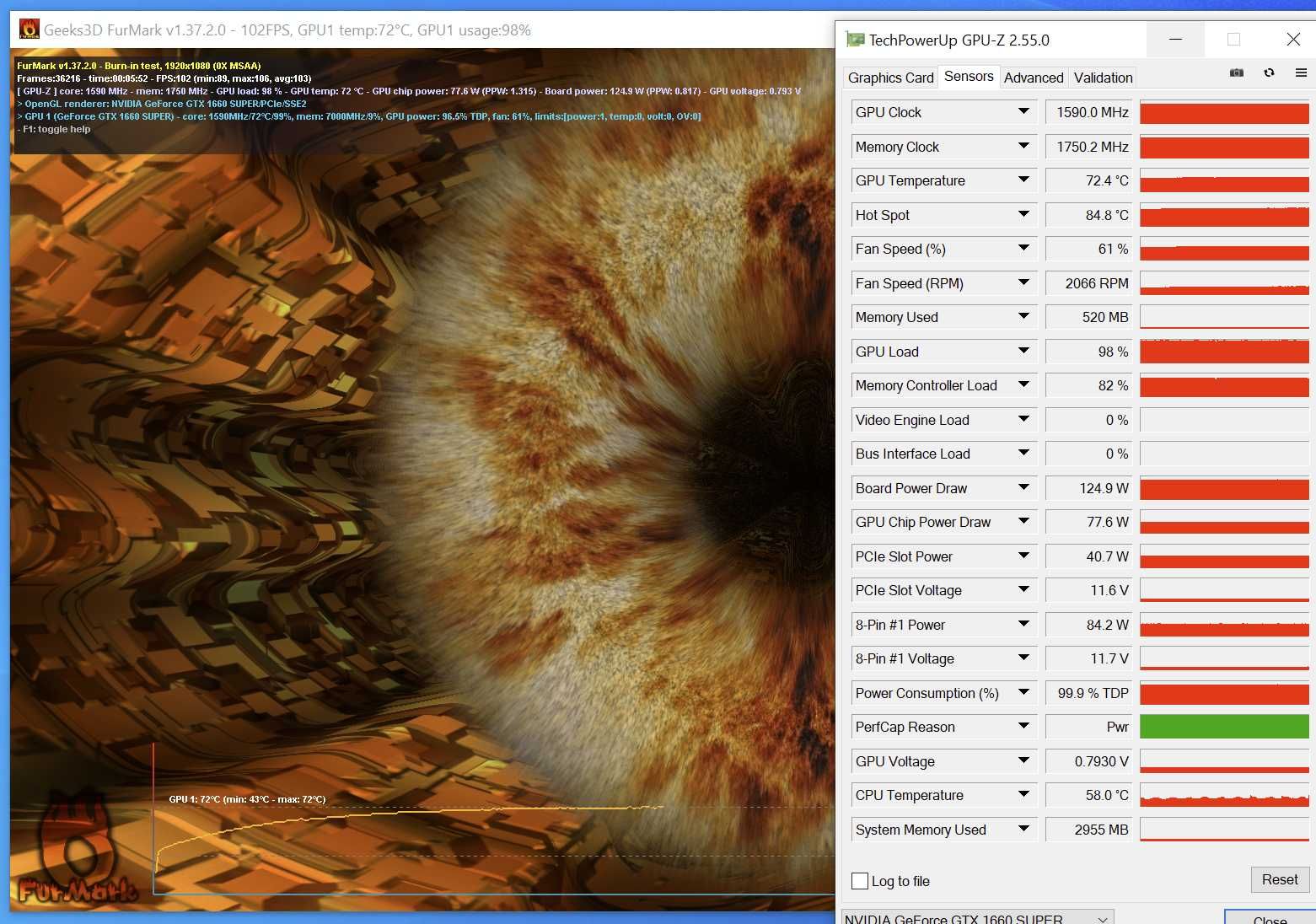Image resolution: width=1316 pixels, height=924 pixels.
Task: Open the GPU Load sensor dropdown
Action: pyautogui.click(x=1023, y=352)
